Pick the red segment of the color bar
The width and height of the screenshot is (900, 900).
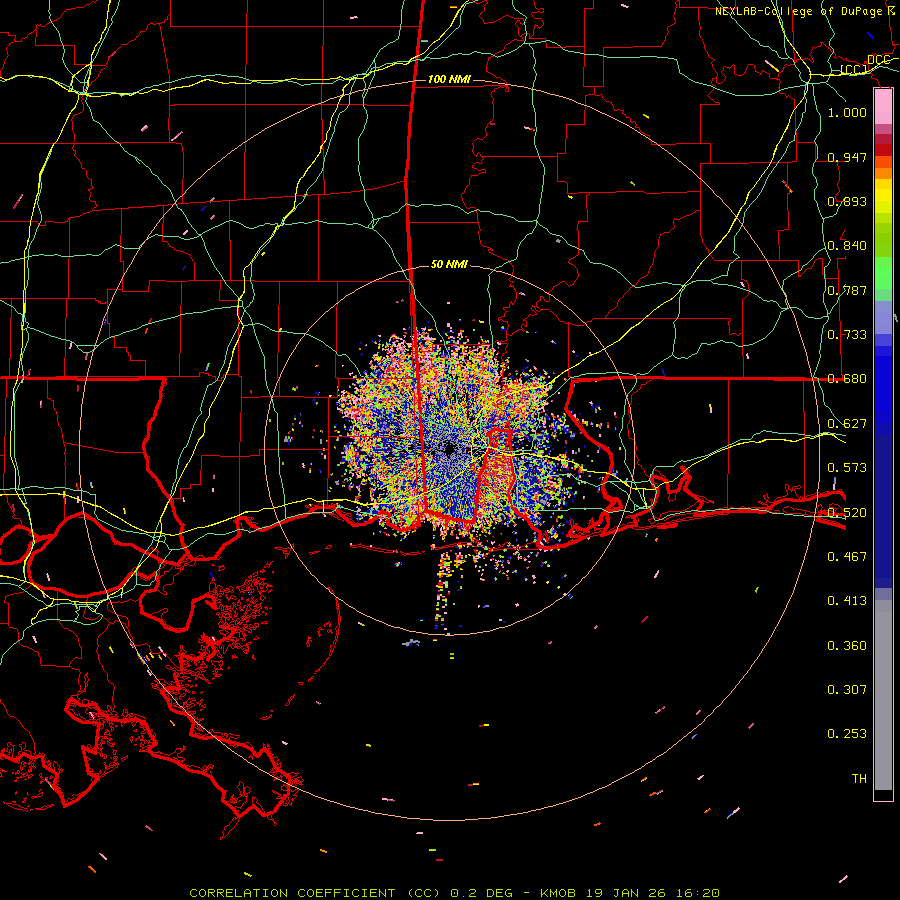883,150
